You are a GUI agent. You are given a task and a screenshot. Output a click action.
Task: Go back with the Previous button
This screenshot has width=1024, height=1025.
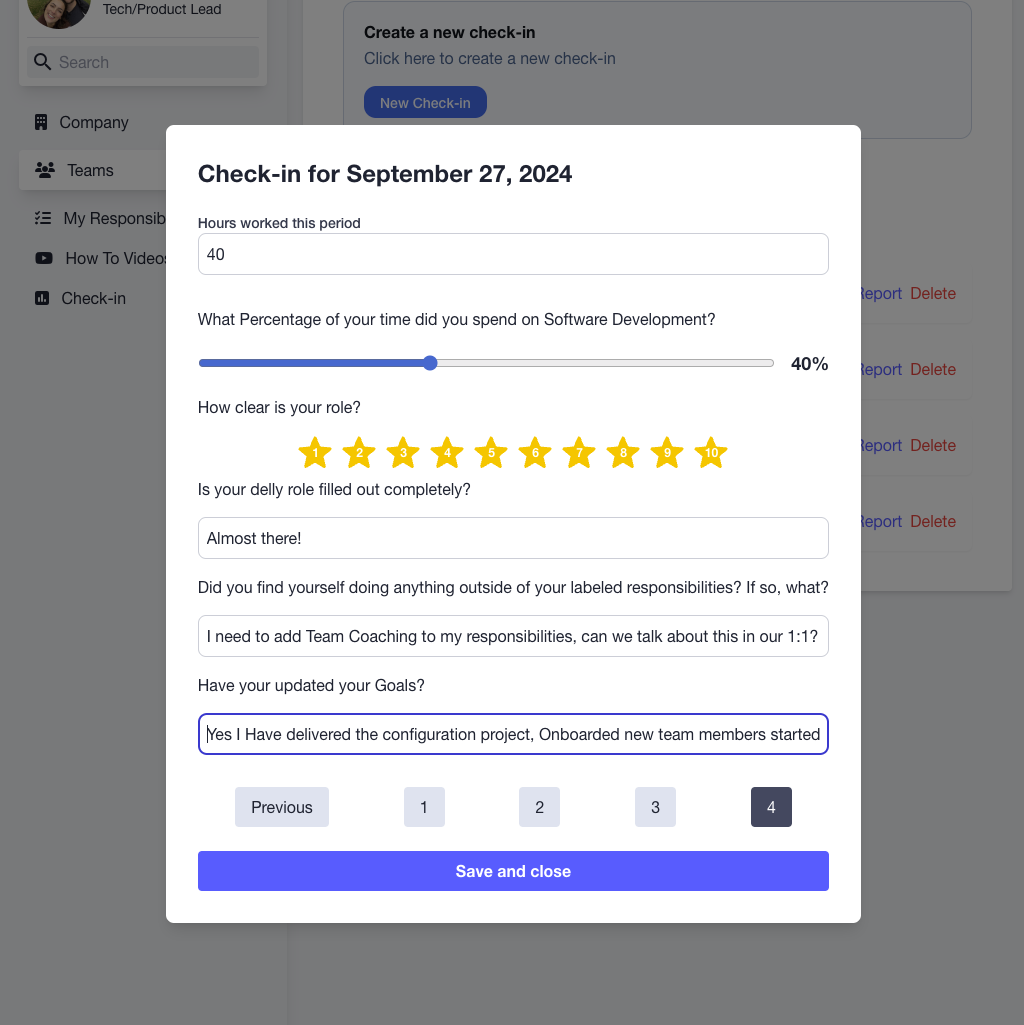pos(282,807)
